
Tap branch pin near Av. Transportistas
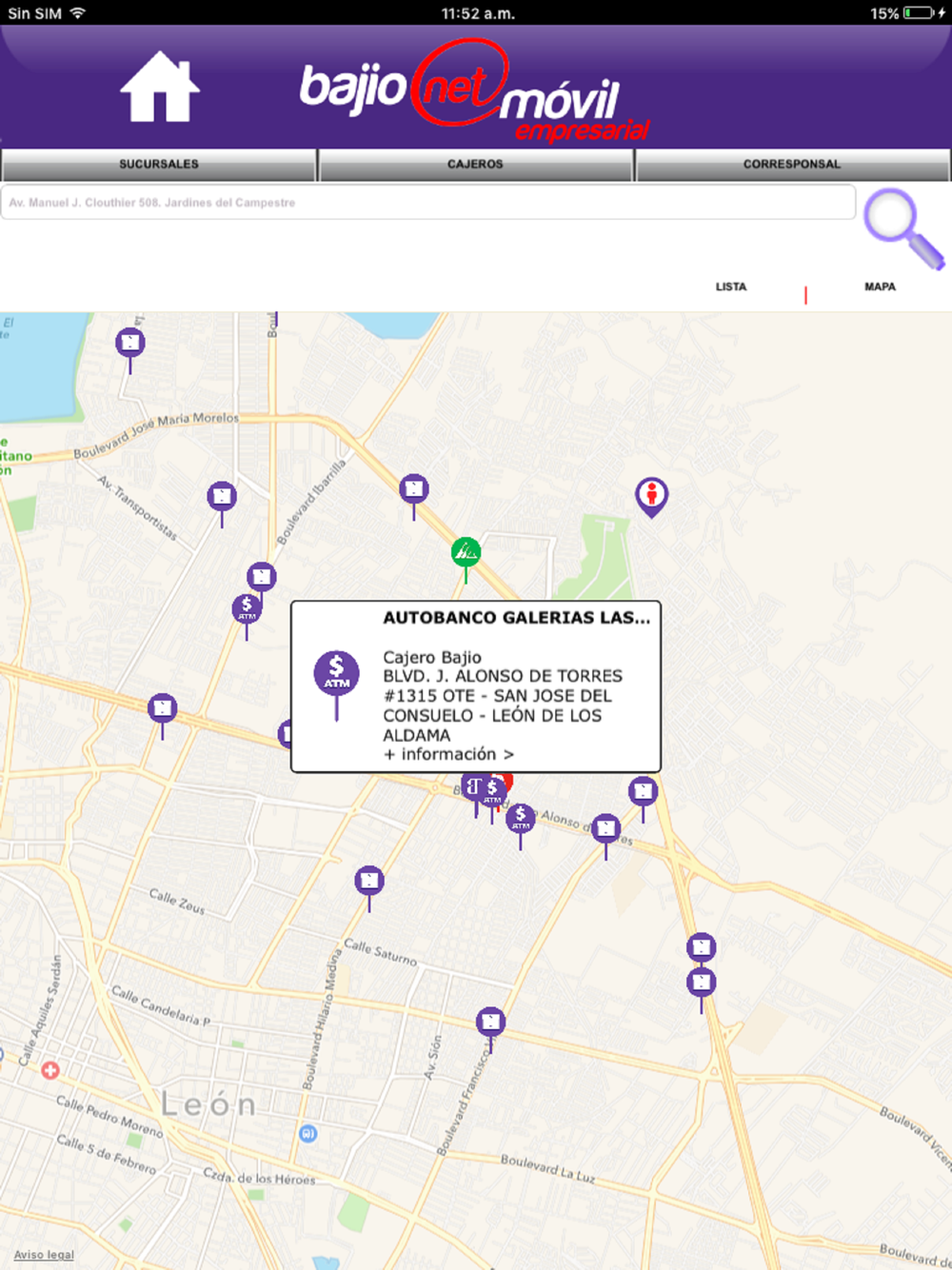click(x=222, y=497)
